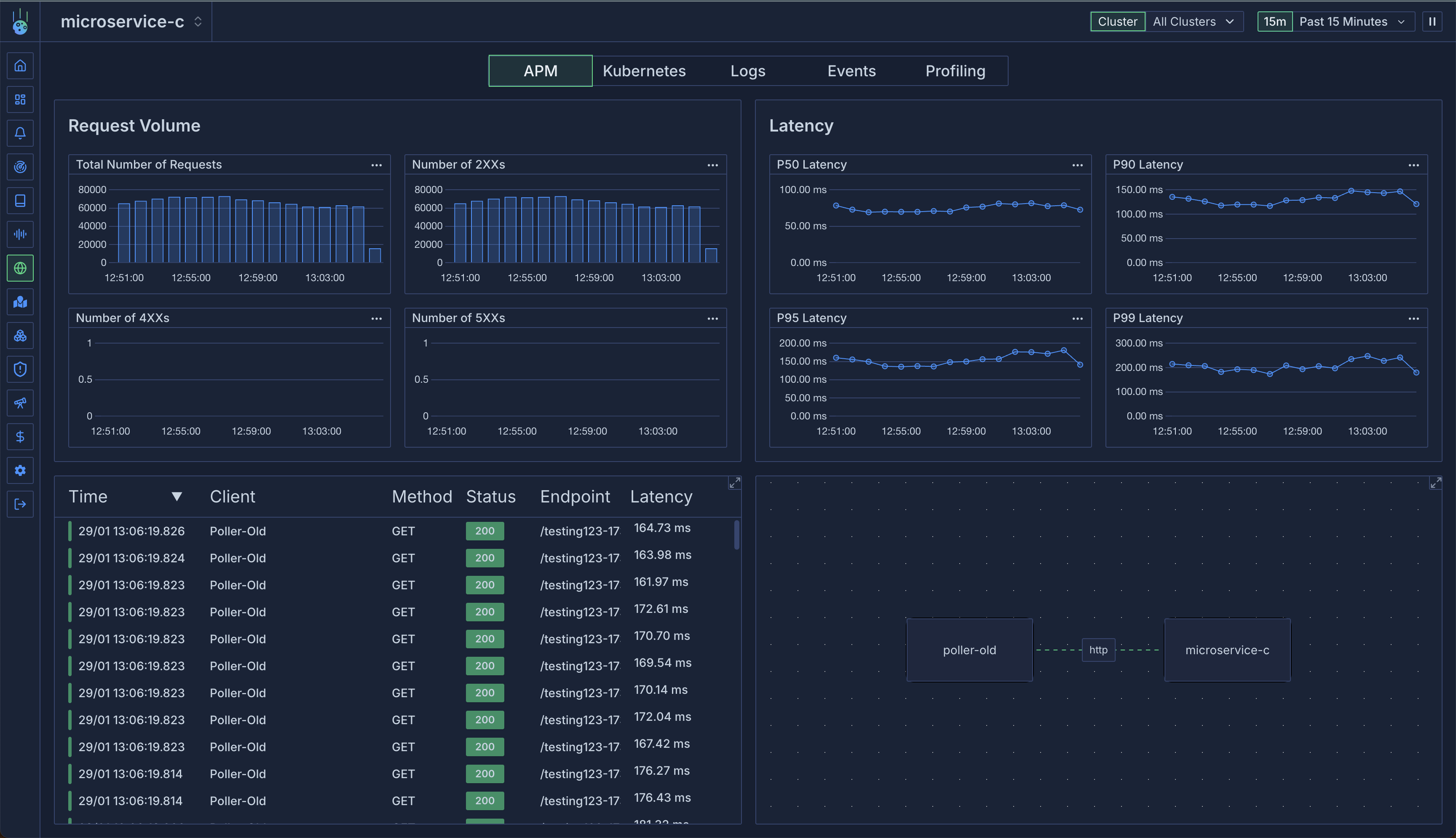This screenshot has height=838, width=1456.
Task: Click the logout icon in sidebar
Action: coord(20,504)
